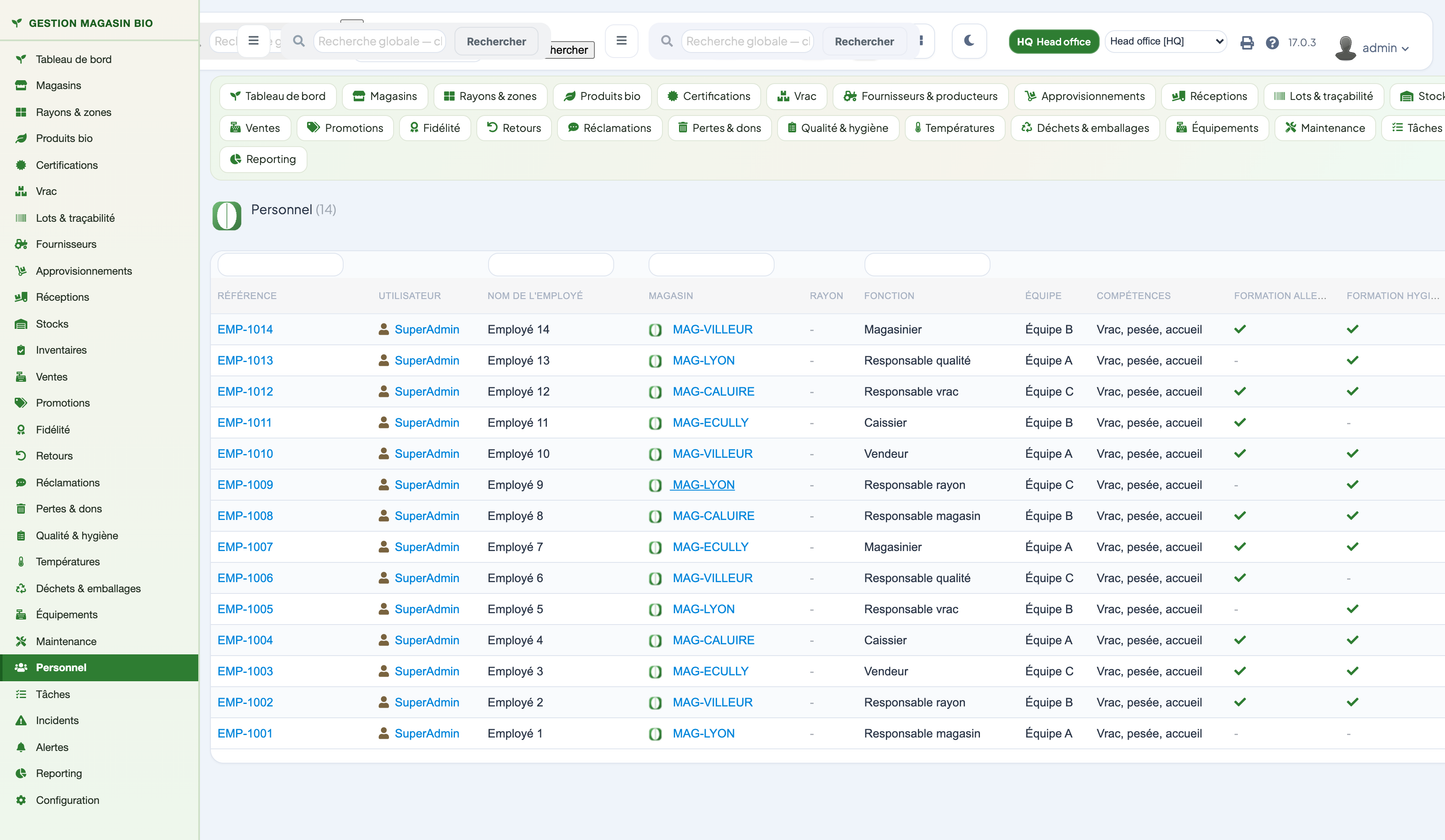Image resolution: width=1445 pixels, height=840 pixels.
Task: Focus the Référence column filter field
Action: pos(280,265)
